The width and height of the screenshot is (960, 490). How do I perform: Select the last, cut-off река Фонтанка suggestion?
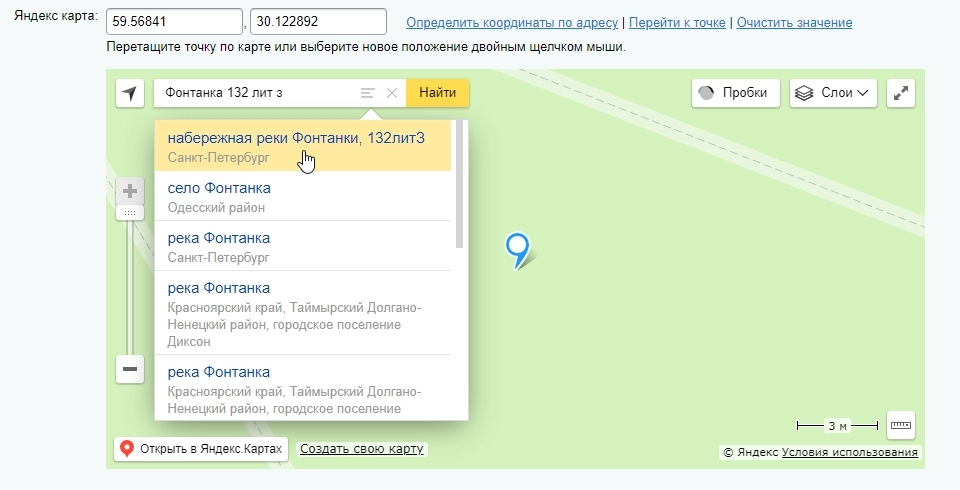pyautogui.click(x=303, y=388)
